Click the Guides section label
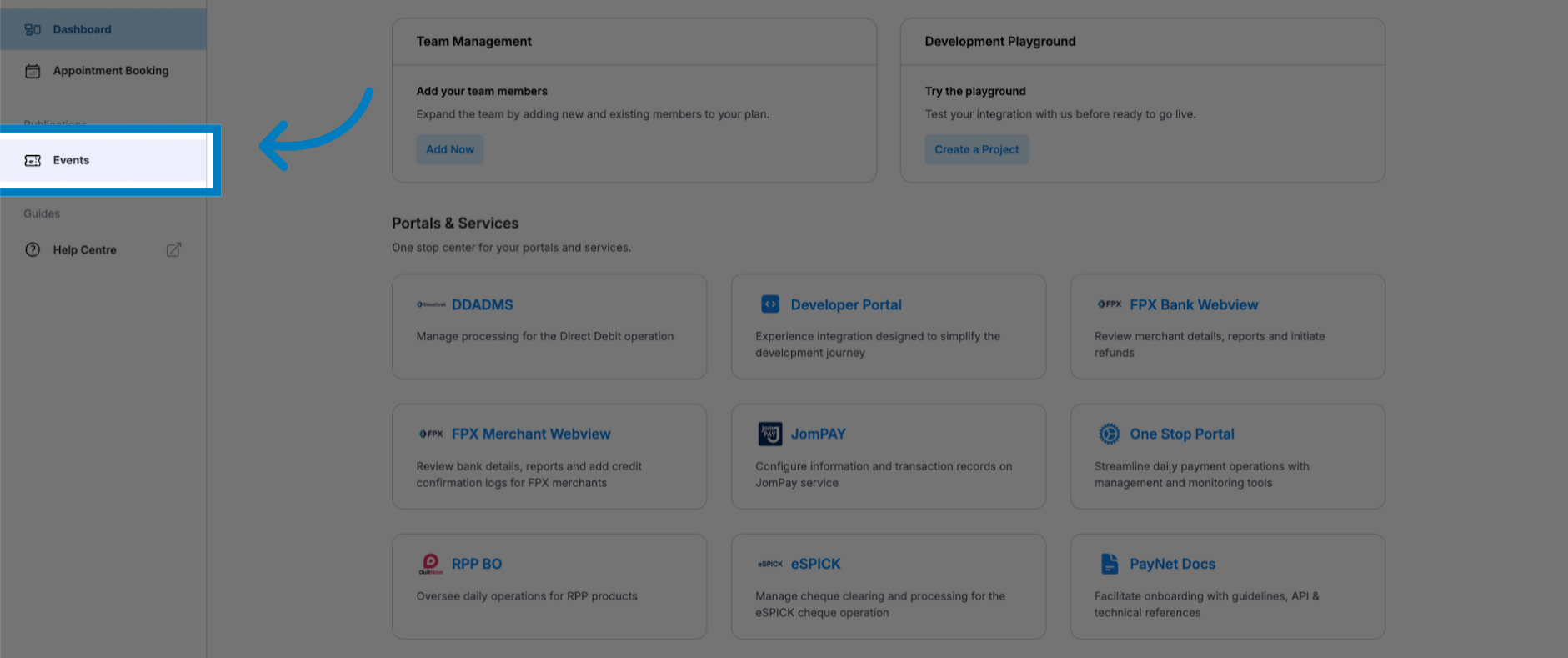 click(x=42, y=213)
